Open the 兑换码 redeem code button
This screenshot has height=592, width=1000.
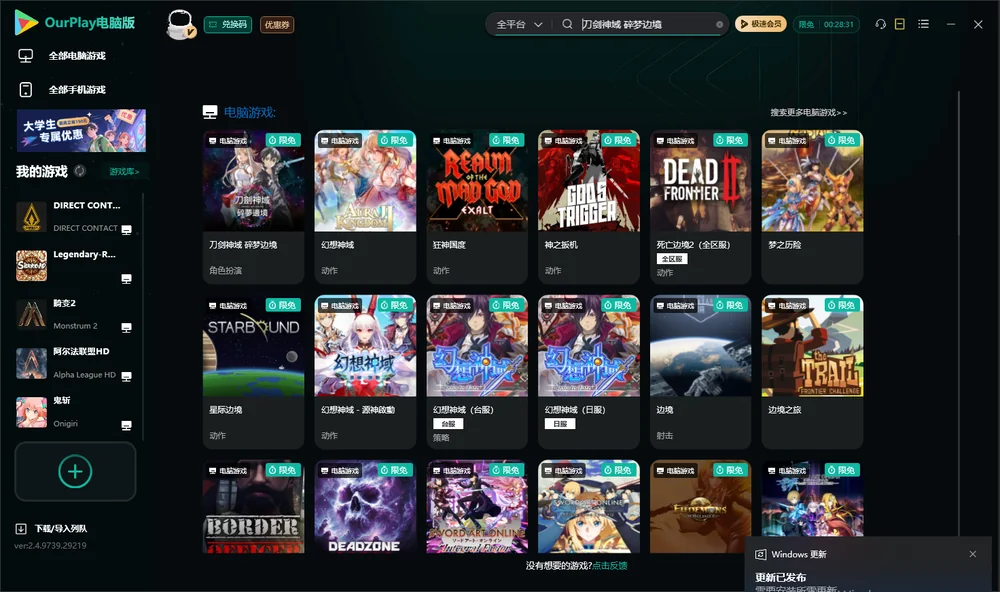click(228, 24)
